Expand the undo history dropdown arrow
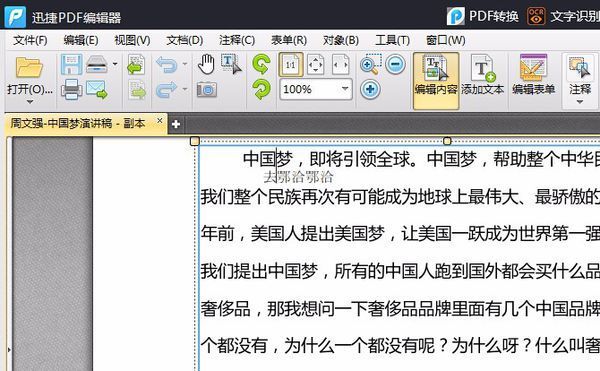The width and height of the screenshot is (600, 371). point(185,64)
